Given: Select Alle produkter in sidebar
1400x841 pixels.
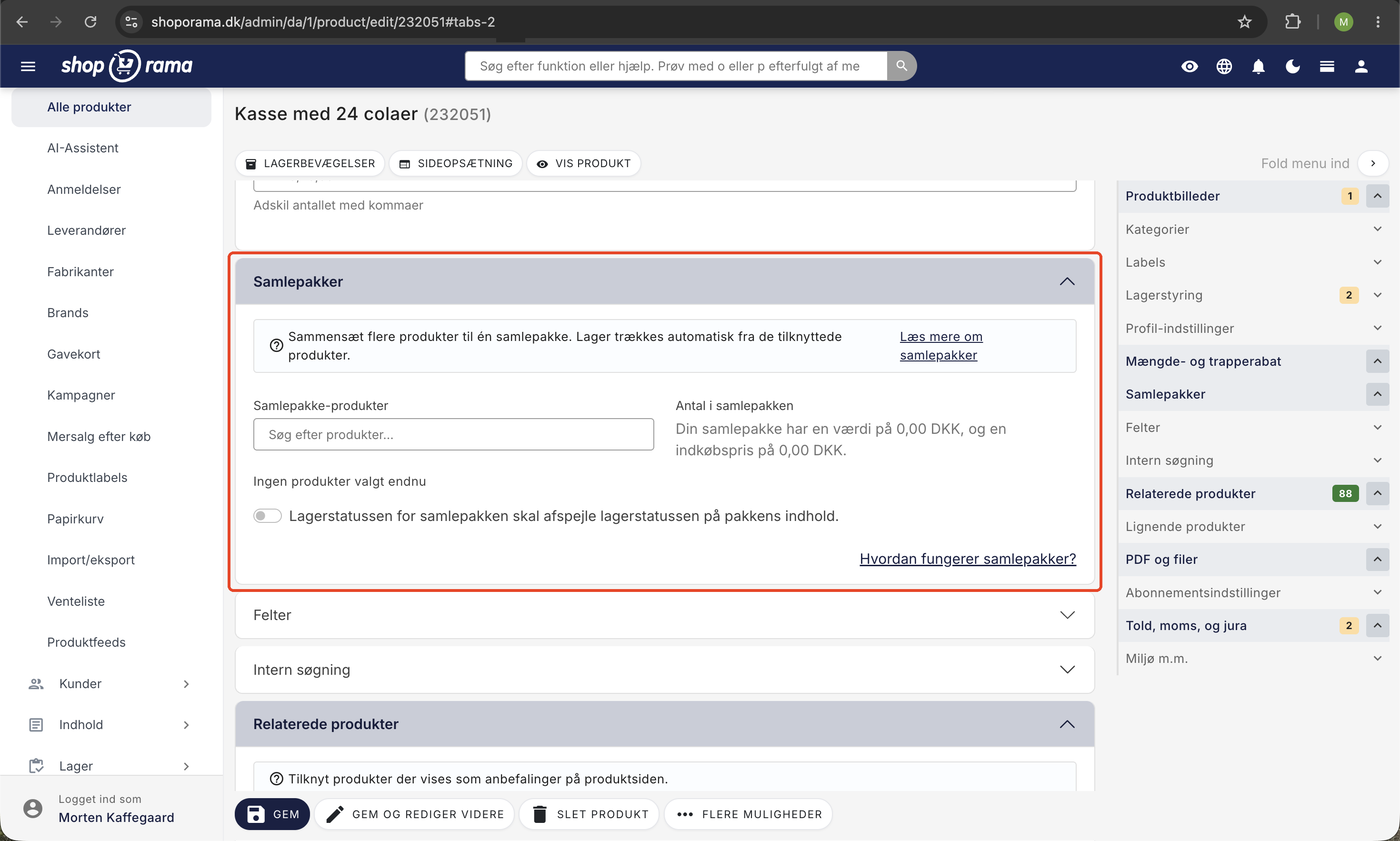Looking at the screenshot, I should click(111, 107).
